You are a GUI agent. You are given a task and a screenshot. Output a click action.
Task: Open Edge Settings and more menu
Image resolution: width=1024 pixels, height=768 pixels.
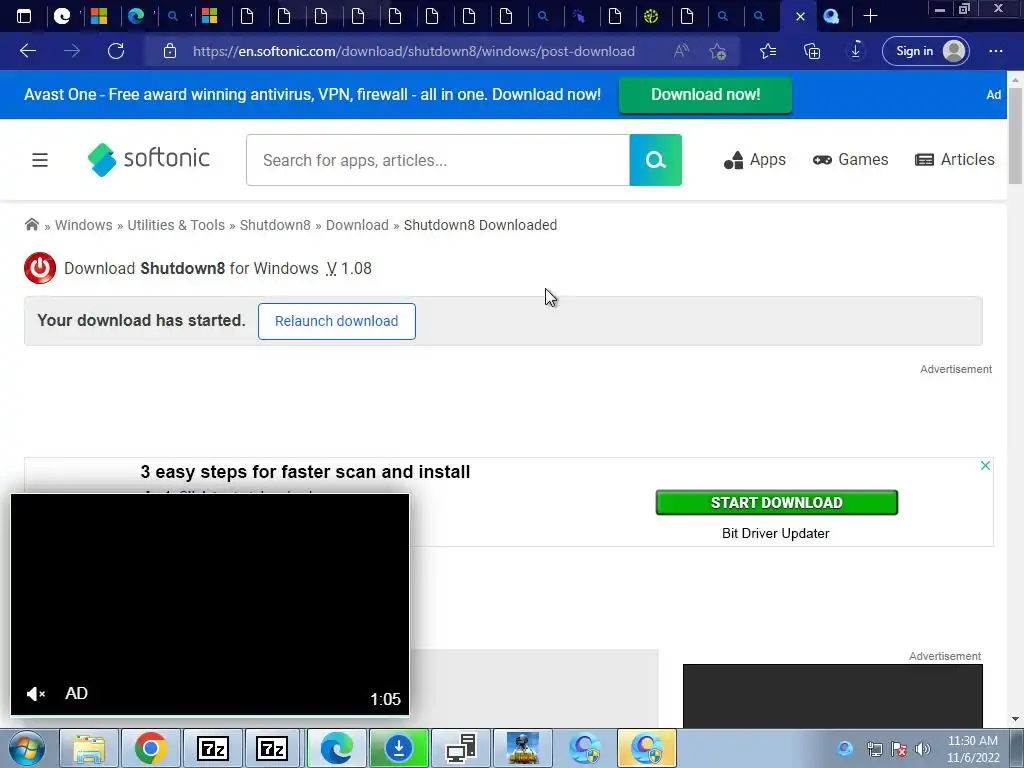pos(996,51)
